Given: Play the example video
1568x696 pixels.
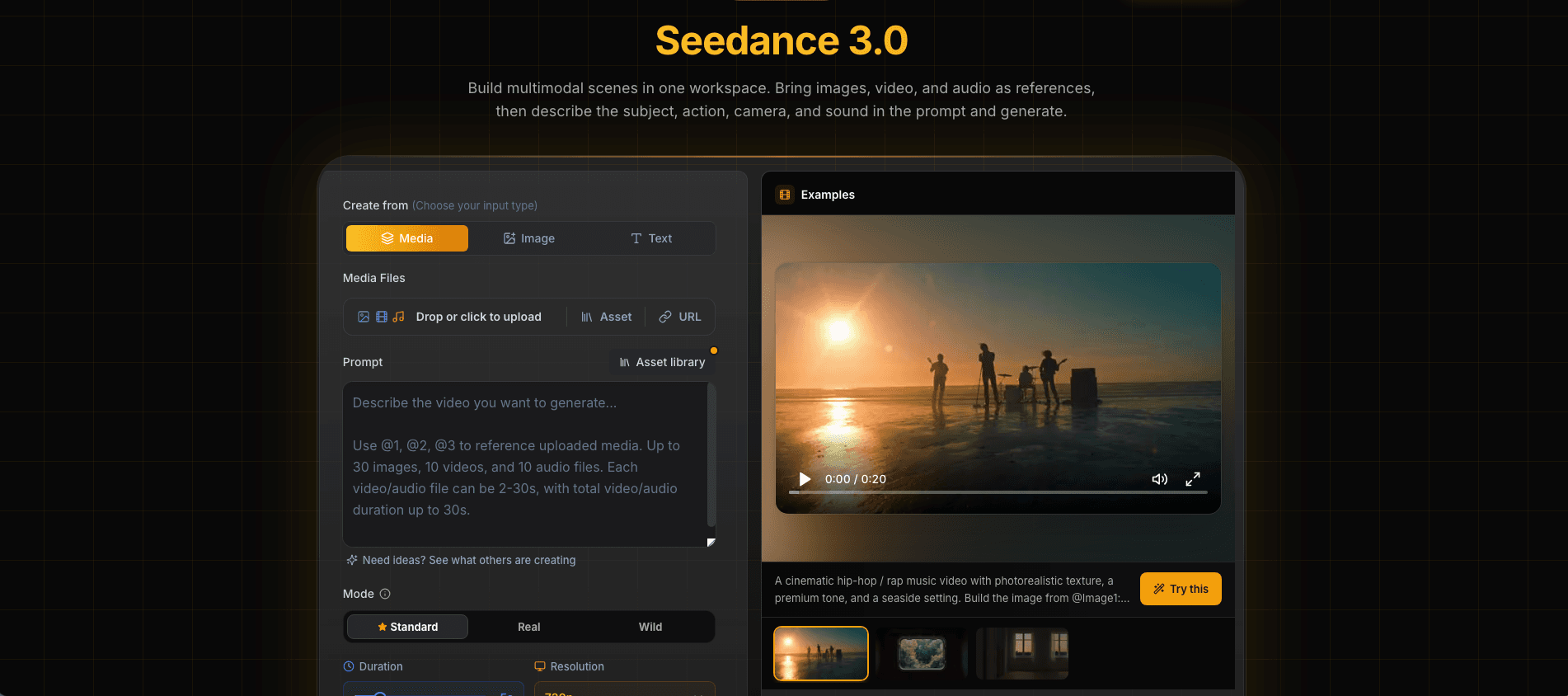Looking at the screenshot, I should (x=805, y=479).
